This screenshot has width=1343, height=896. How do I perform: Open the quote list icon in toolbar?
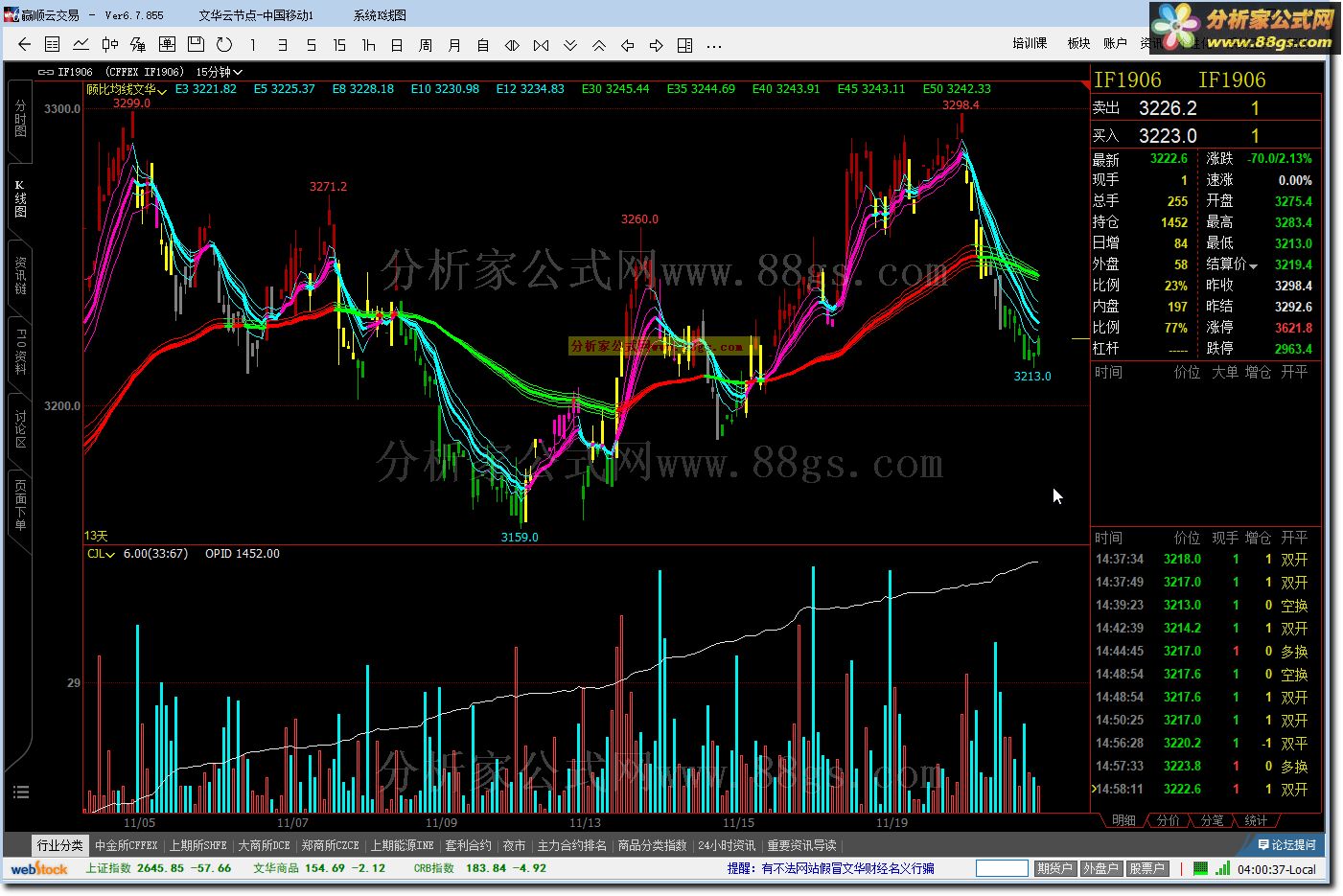point(53,44)
